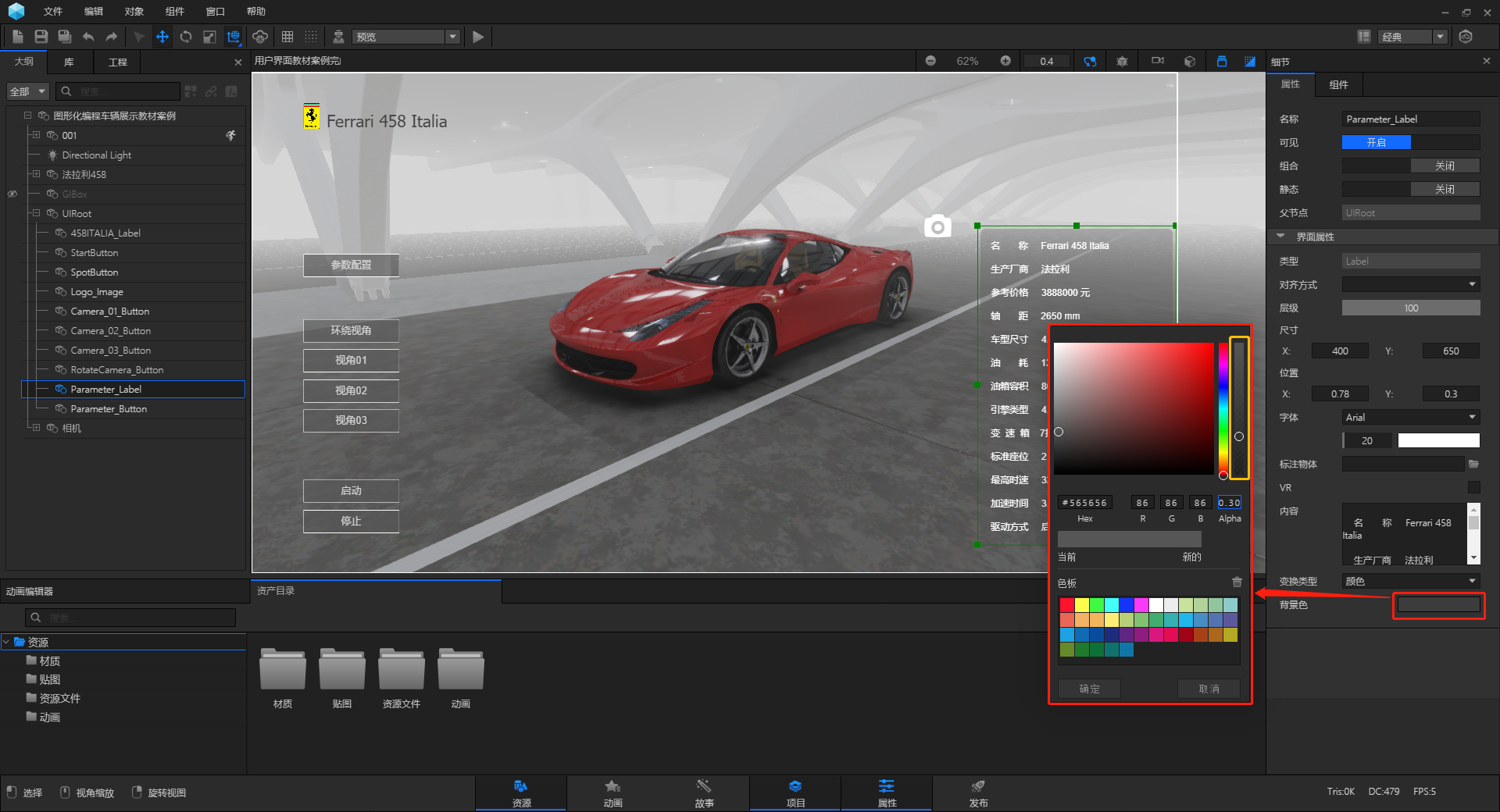The height and width of the screenshot is (812, 1500).
Task: Open the 预览 mode dropdown
Action: (x=406, y=37)
